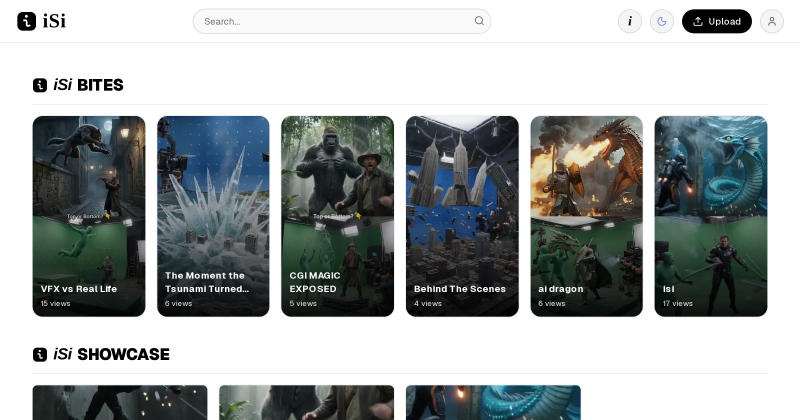This screenshot has width=800, height=420.
Task: Open "The Moment the Tsunami Turned..." bite
Action: click(x=213, y=216)
